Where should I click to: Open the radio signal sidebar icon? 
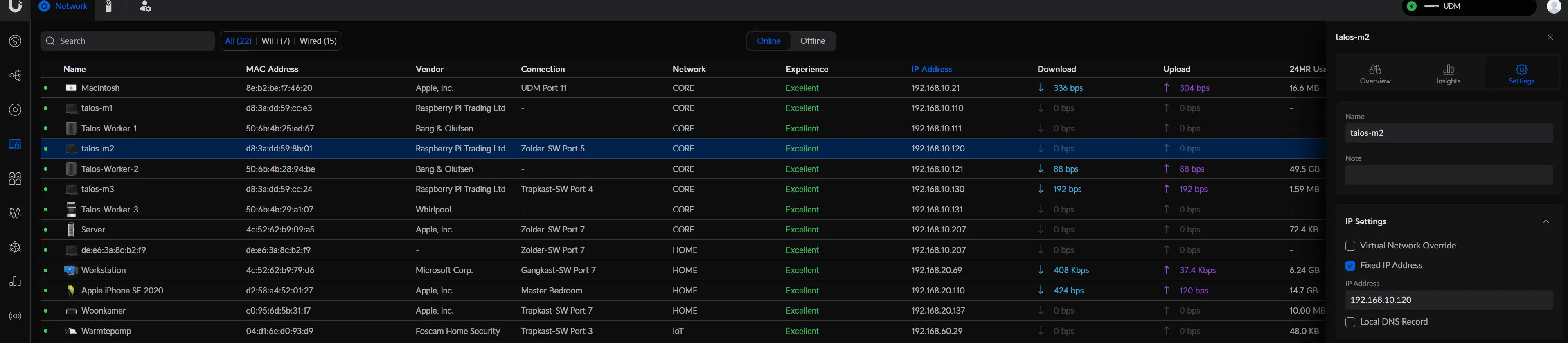tap(15, 316)
